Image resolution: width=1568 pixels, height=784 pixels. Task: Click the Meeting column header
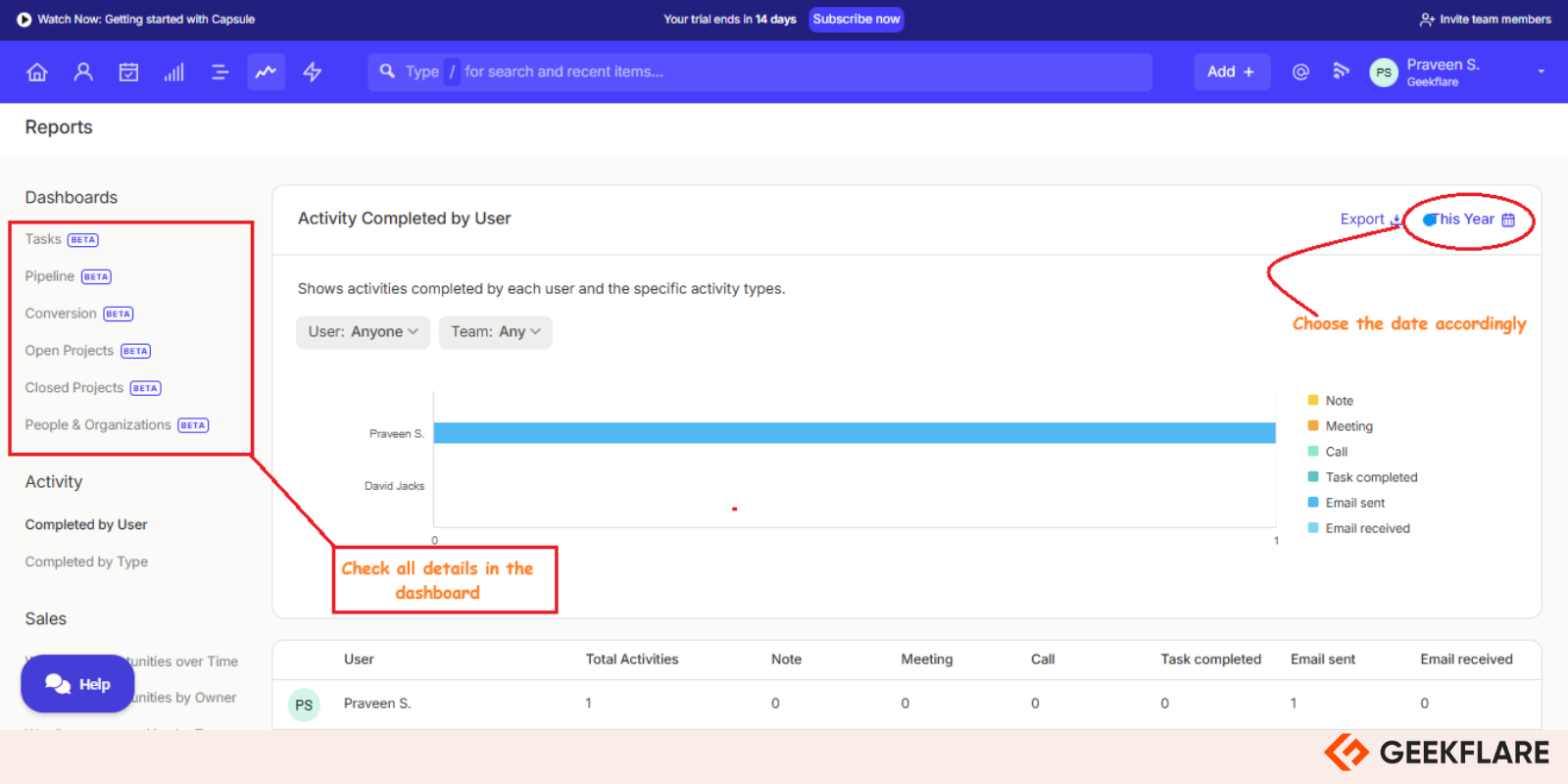(926, 660)
